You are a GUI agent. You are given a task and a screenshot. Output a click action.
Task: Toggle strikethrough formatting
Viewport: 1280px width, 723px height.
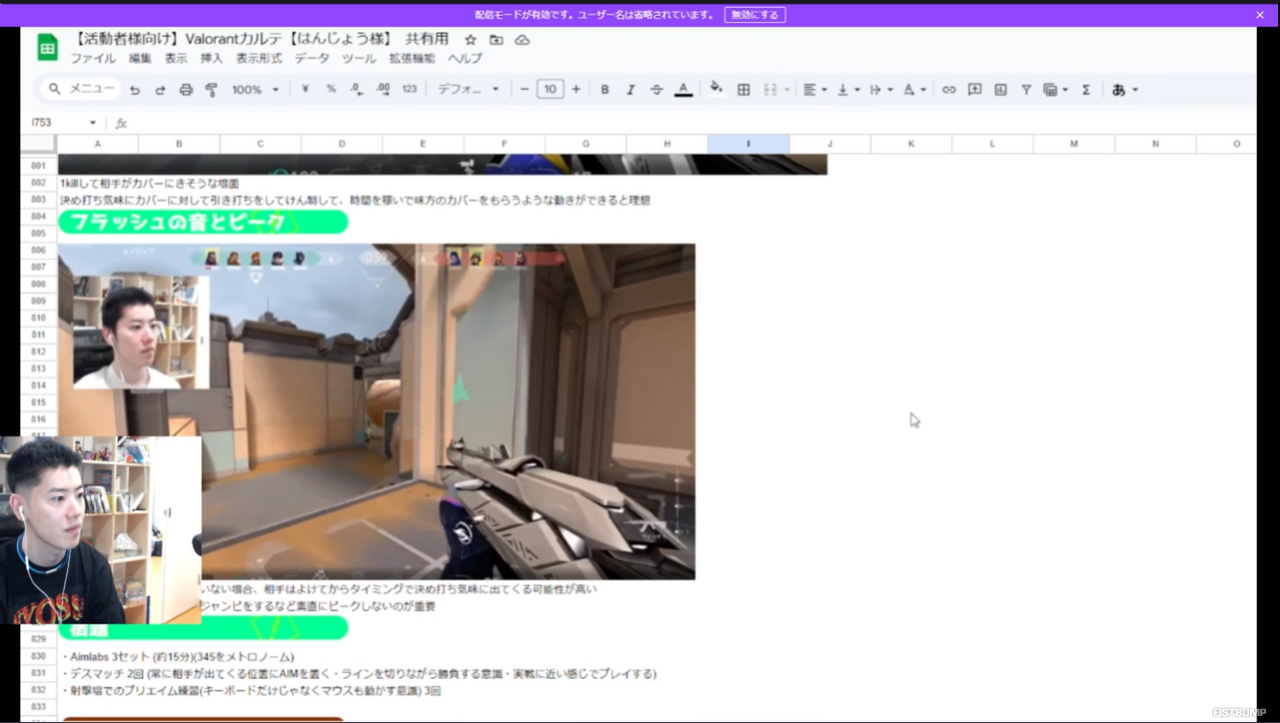pyautogui.click(x=657, y=89)
